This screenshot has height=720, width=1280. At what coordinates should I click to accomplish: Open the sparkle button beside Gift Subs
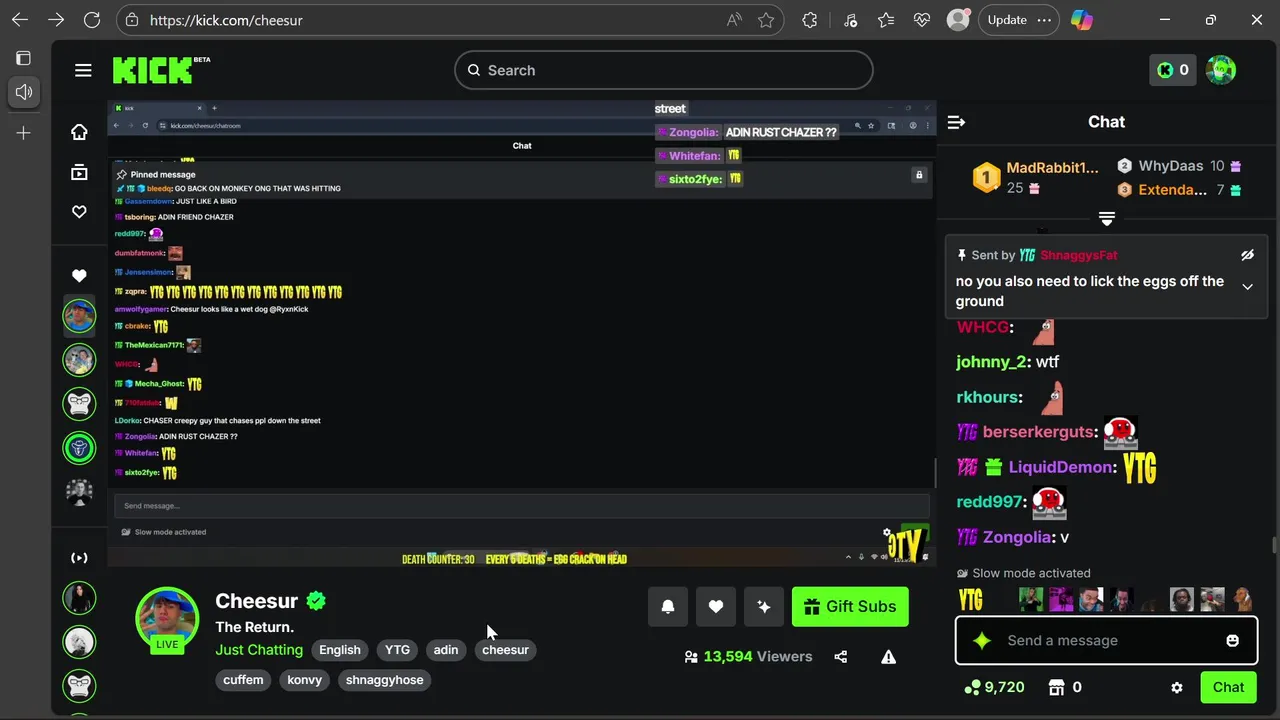(x=764, y=606)
